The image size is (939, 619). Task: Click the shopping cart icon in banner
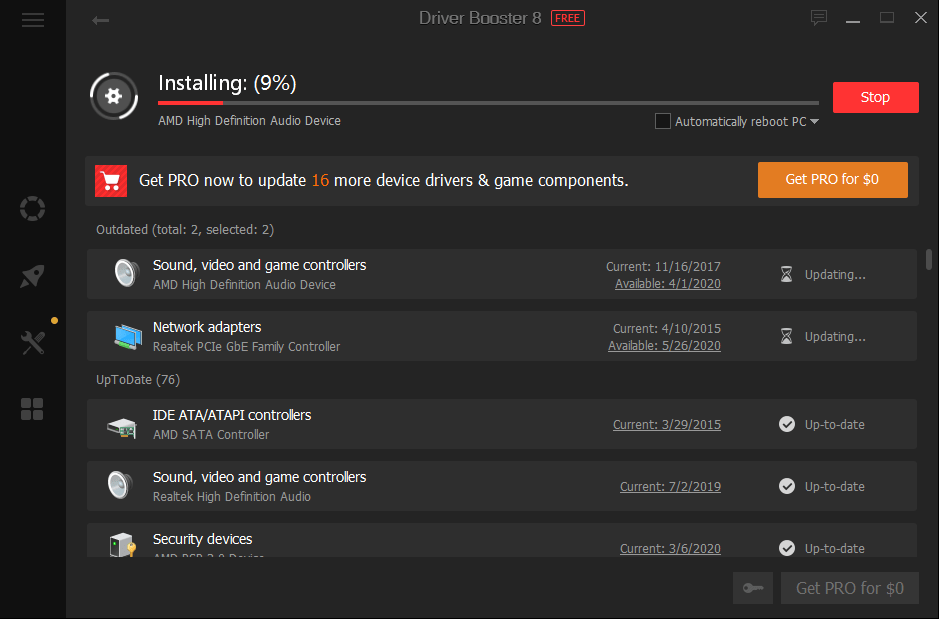point(111,181)
